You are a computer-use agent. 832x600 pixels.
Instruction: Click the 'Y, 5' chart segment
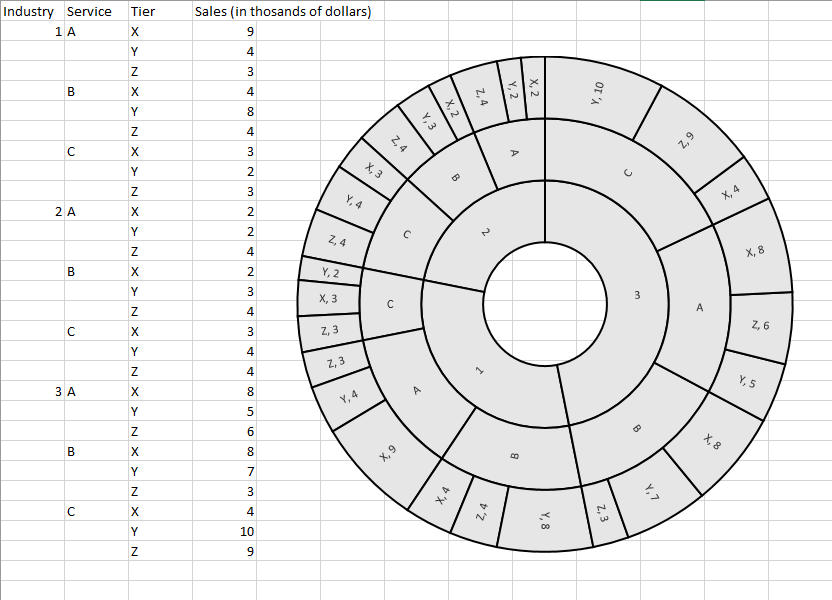[x=747, y=381]
